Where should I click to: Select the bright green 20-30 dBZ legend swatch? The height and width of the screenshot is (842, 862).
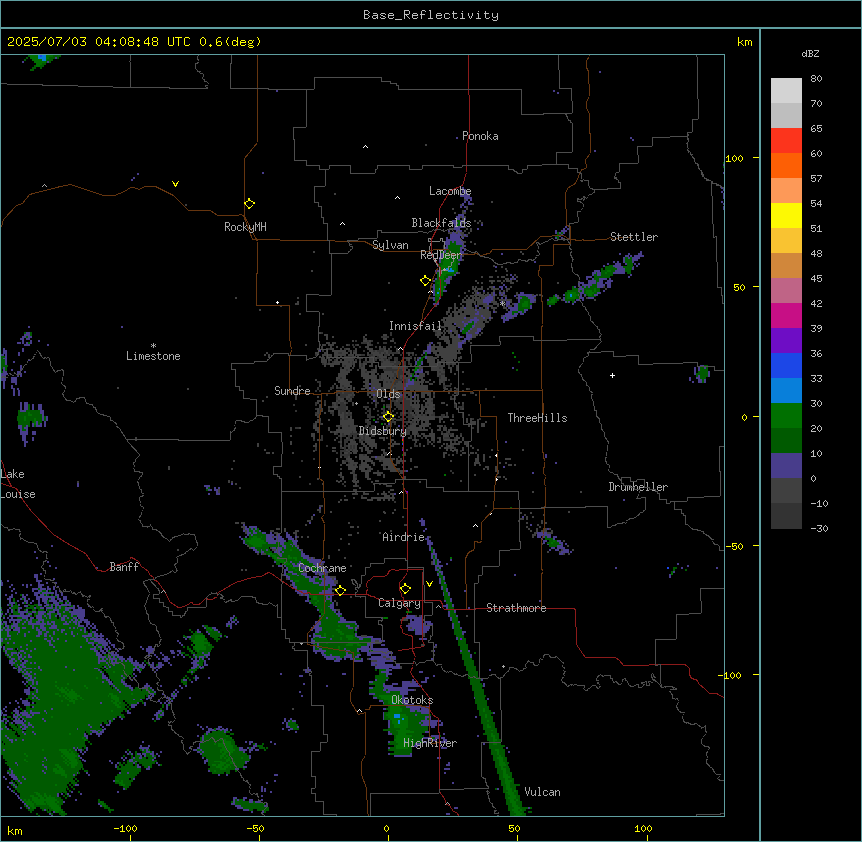point(786,416)
